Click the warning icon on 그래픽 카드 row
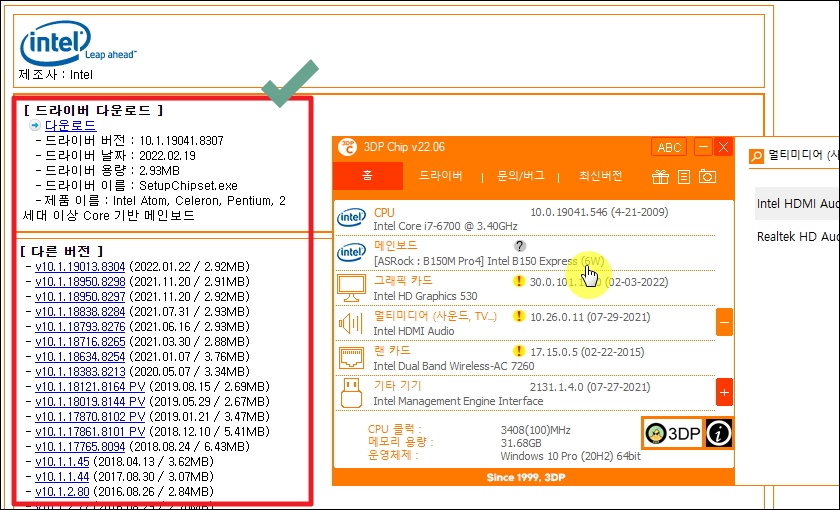840x510 pixels. [519, 281]
